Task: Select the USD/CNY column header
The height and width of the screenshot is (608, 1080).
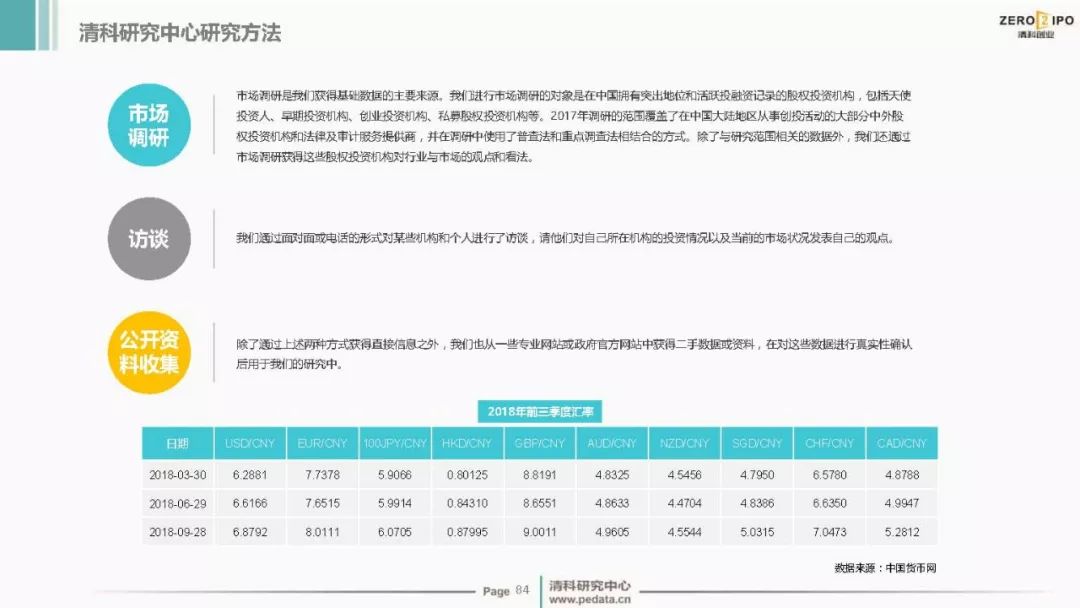Action: pyautogui.click(x=249, y=443)
